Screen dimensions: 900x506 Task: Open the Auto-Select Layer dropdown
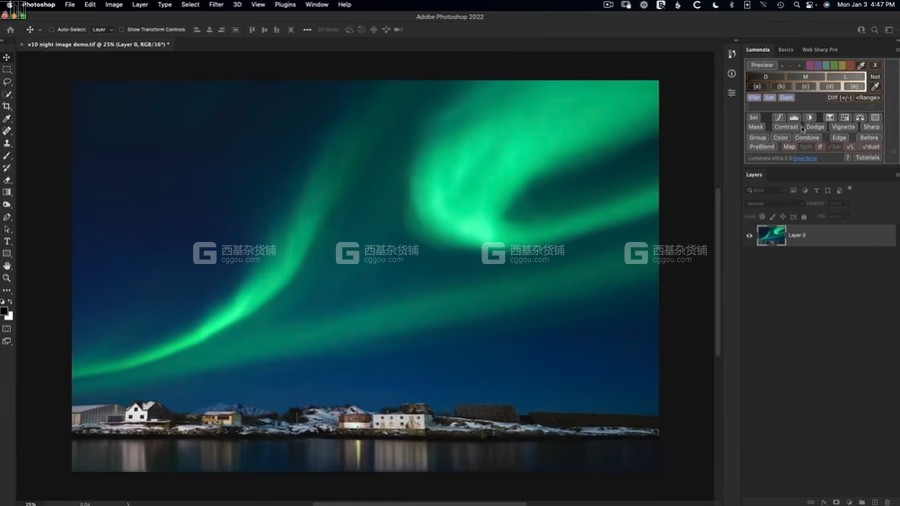tap(103, 30)
